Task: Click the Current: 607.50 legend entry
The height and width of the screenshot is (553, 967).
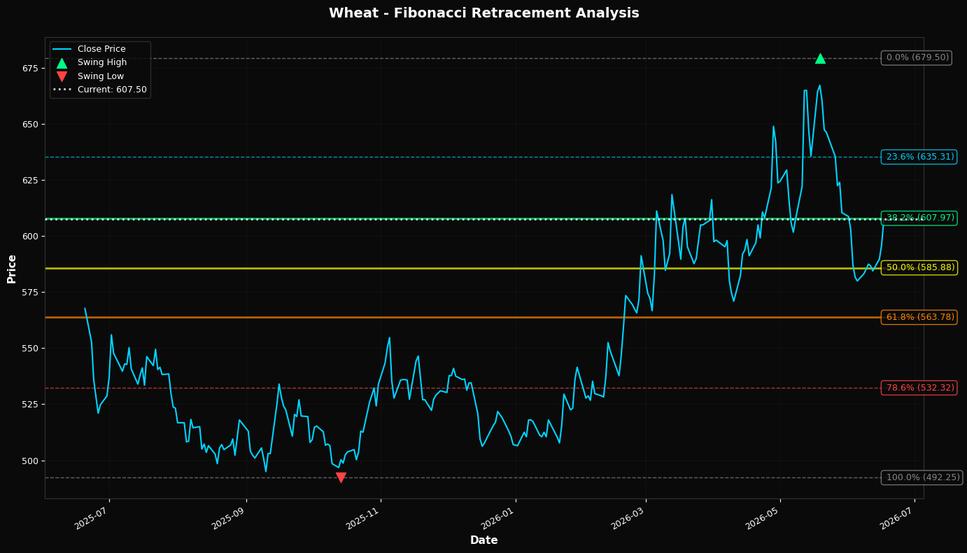Action: (x=100, y=90)
